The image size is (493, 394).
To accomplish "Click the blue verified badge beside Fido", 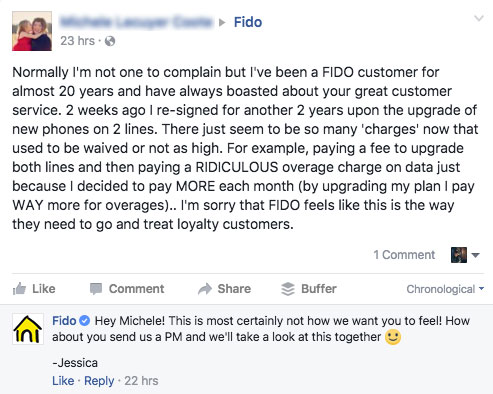I will pos(85,321).
